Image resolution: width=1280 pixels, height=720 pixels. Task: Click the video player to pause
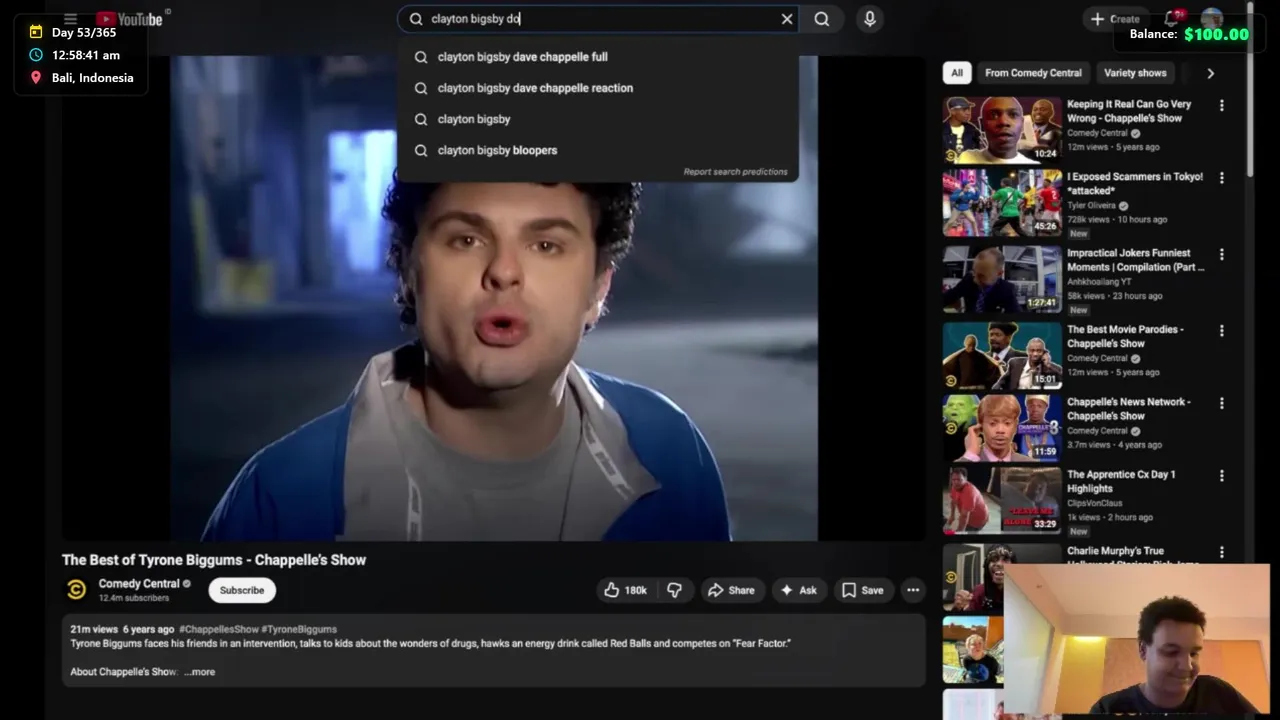click(493, 298)
